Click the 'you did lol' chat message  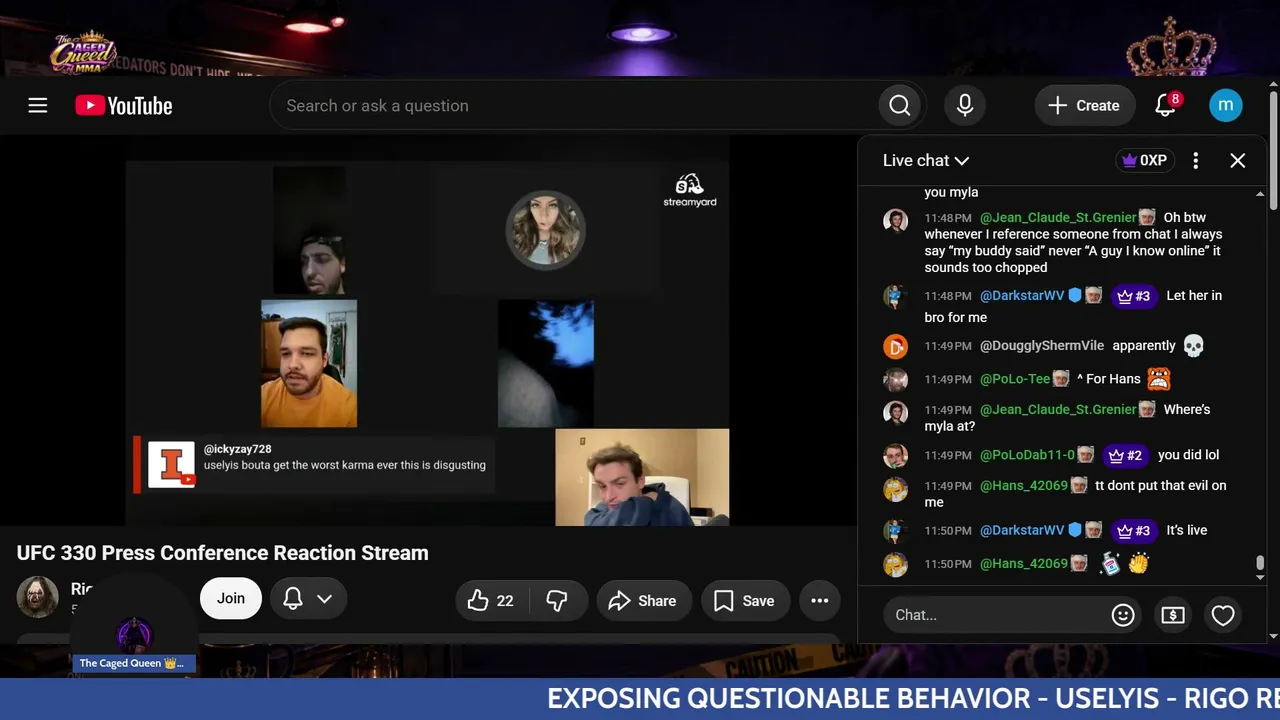click(x=1188, y=455)
